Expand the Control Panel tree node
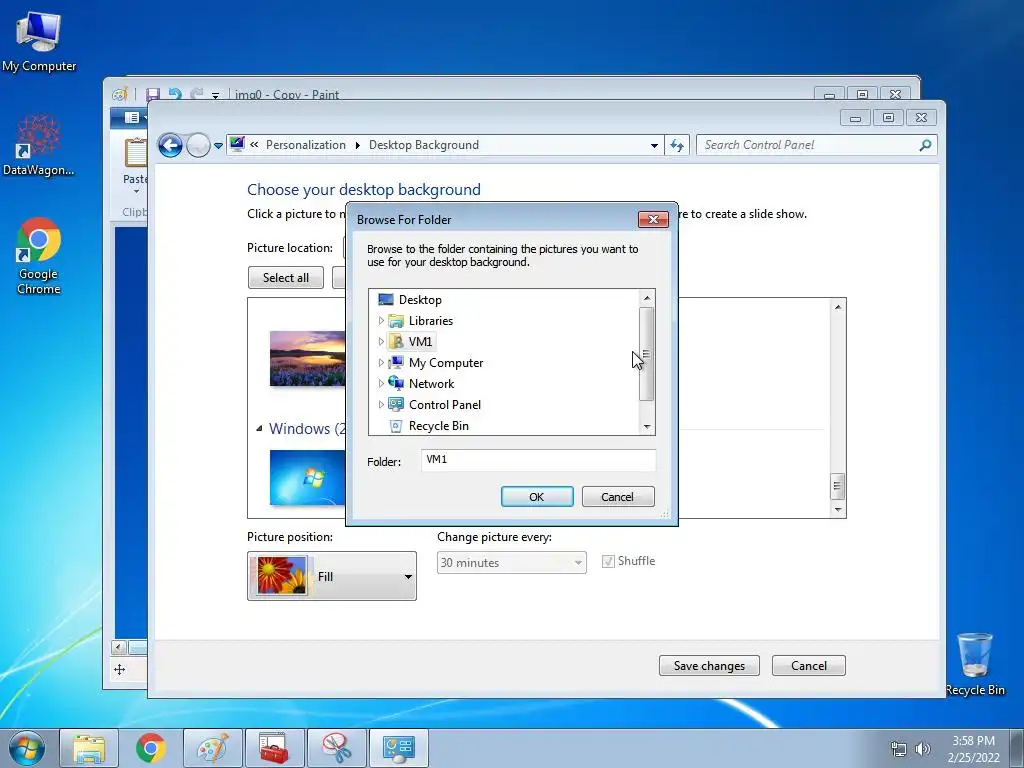This screenshot has width=1024, height=768. (x=381, y=404)
